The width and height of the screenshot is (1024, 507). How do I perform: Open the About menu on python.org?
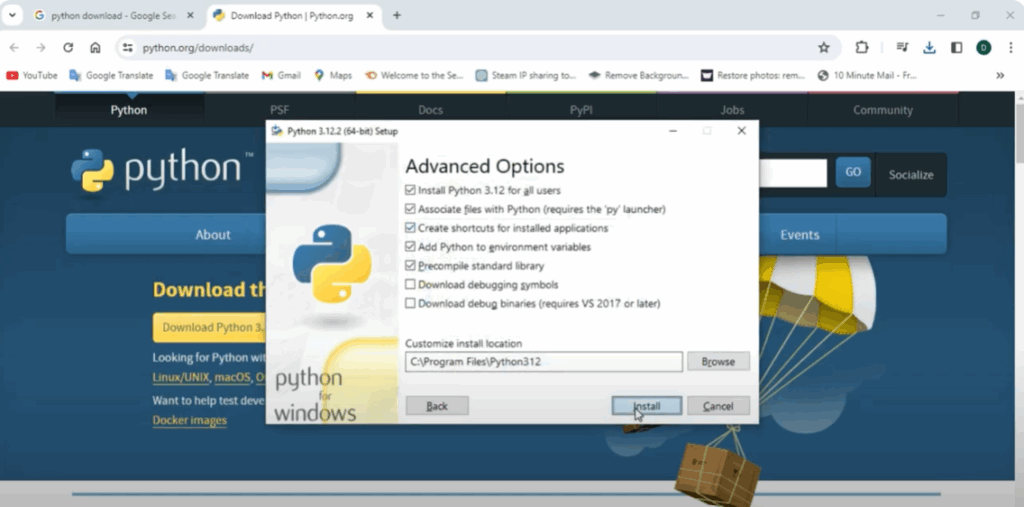pyautogui.click(x=213, y=235)
